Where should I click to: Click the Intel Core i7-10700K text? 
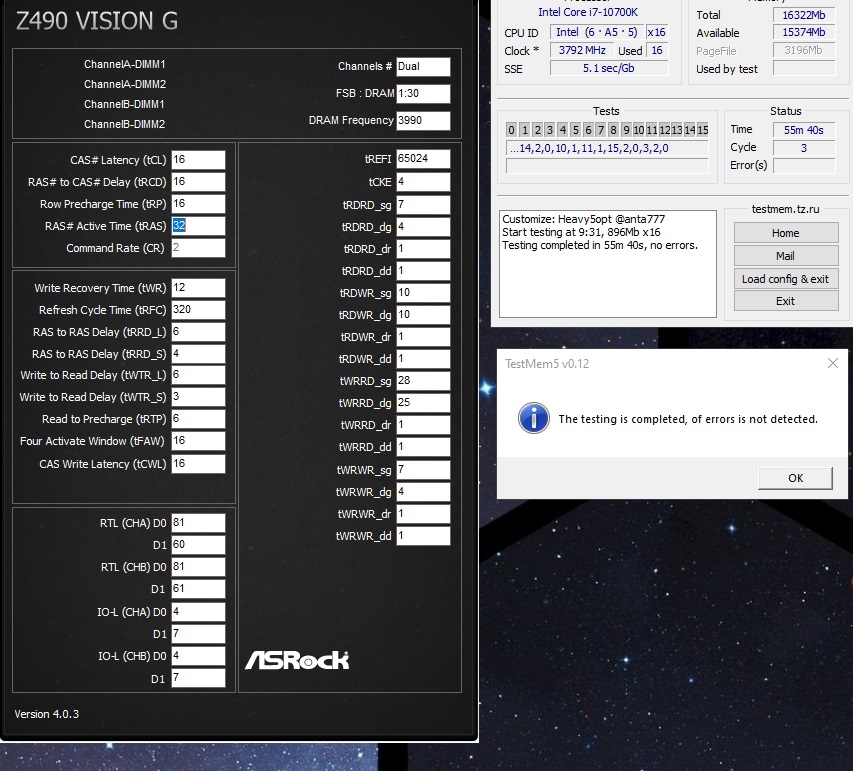[x=588, y=12]
